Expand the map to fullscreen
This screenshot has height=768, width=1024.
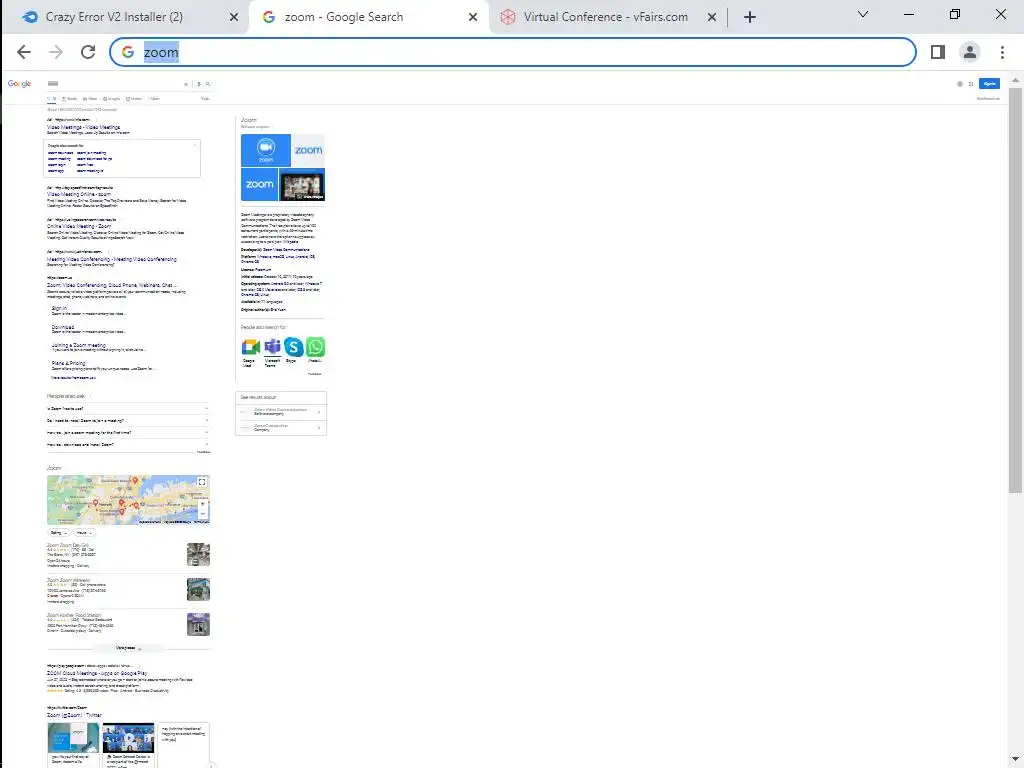(x=202, y=482)
